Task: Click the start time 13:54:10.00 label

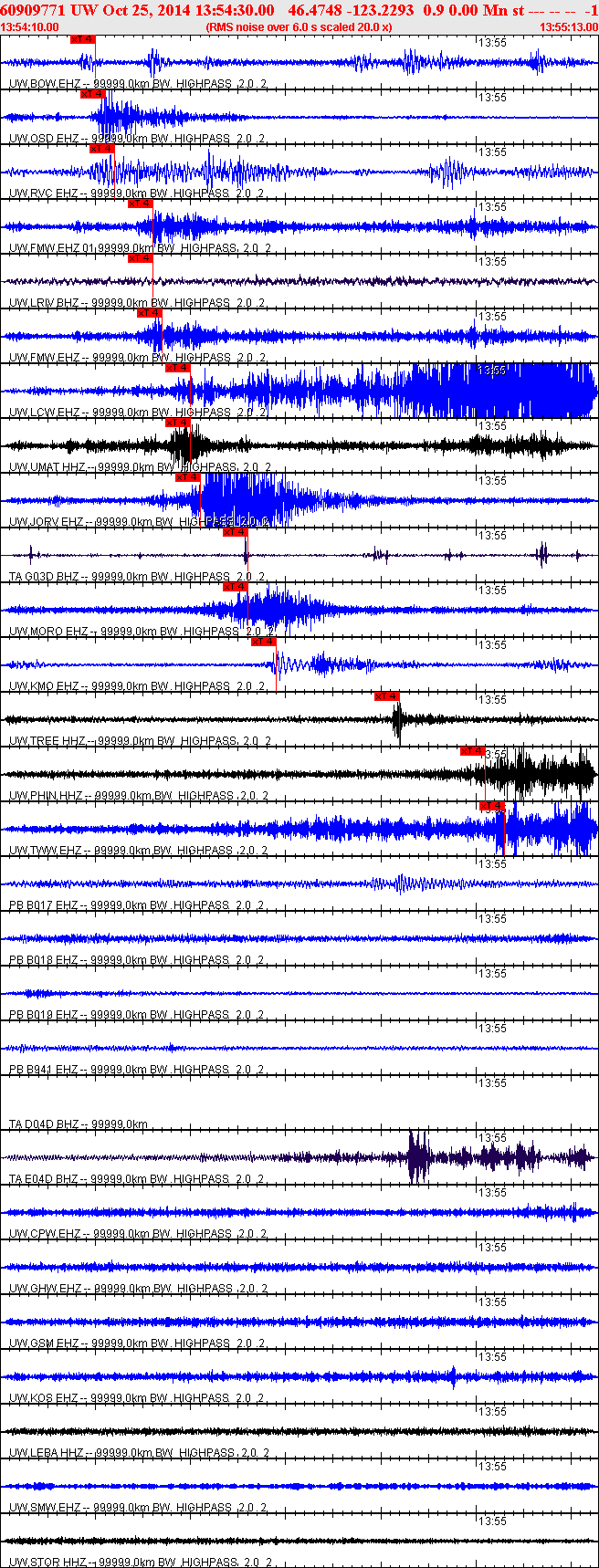Action: [30, 27]
